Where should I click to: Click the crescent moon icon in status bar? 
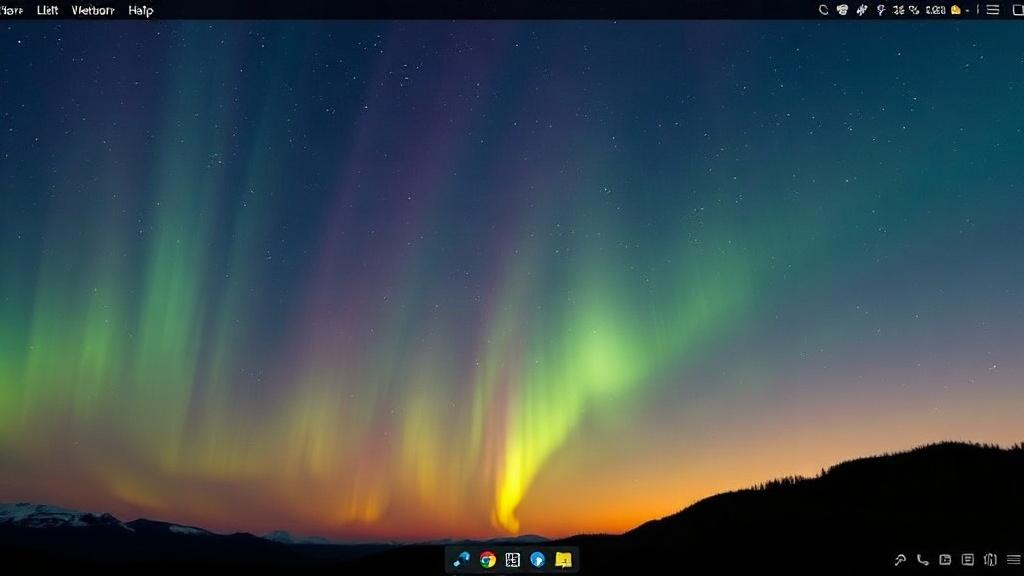pyautogui.click(x=824, y=10)
